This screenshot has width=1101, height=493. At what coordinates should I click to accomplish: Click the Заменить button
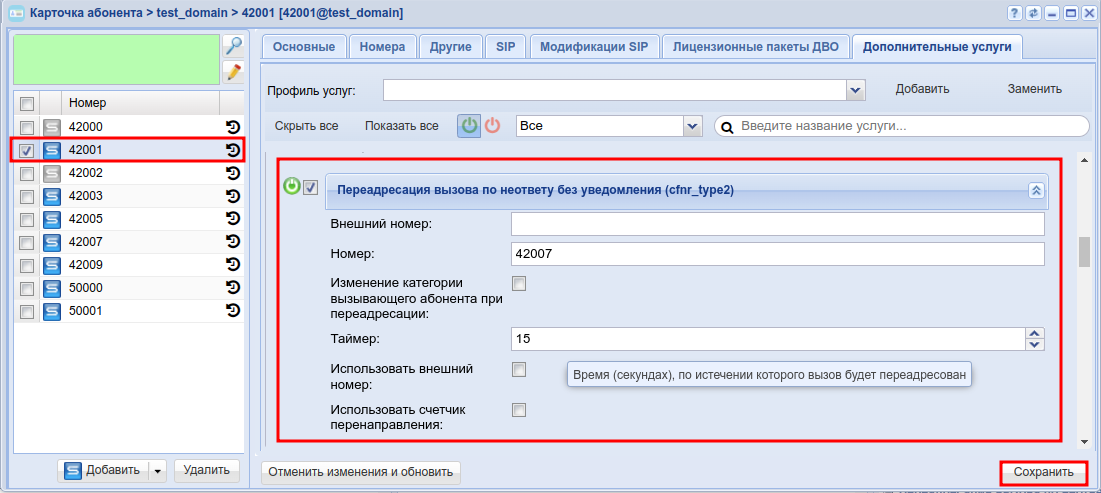click(x=1034, y=89)
